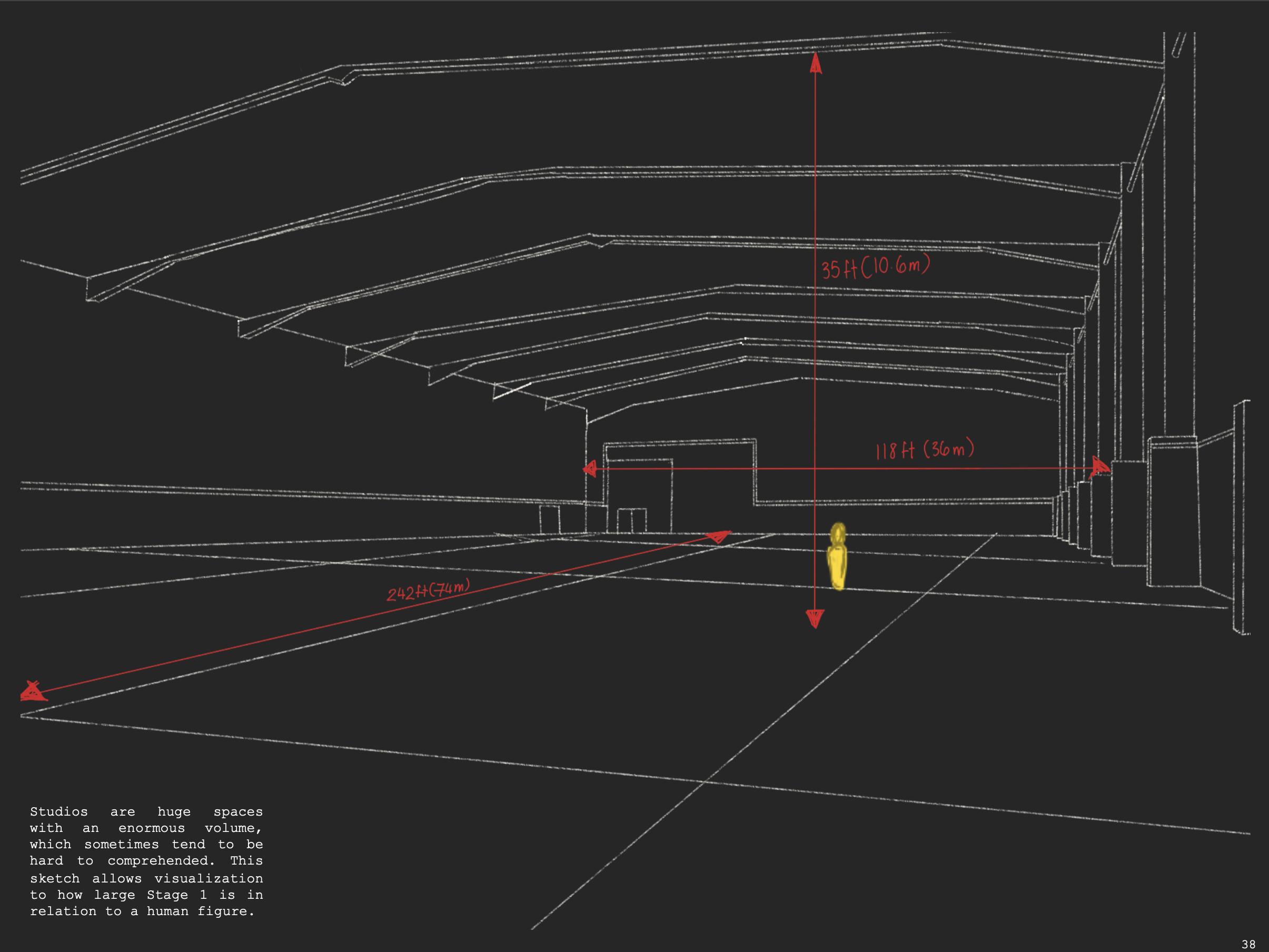Click the small box left of the back wall
The height and width of the screenshot is (952, 1269).
click(x=550, y=519)
